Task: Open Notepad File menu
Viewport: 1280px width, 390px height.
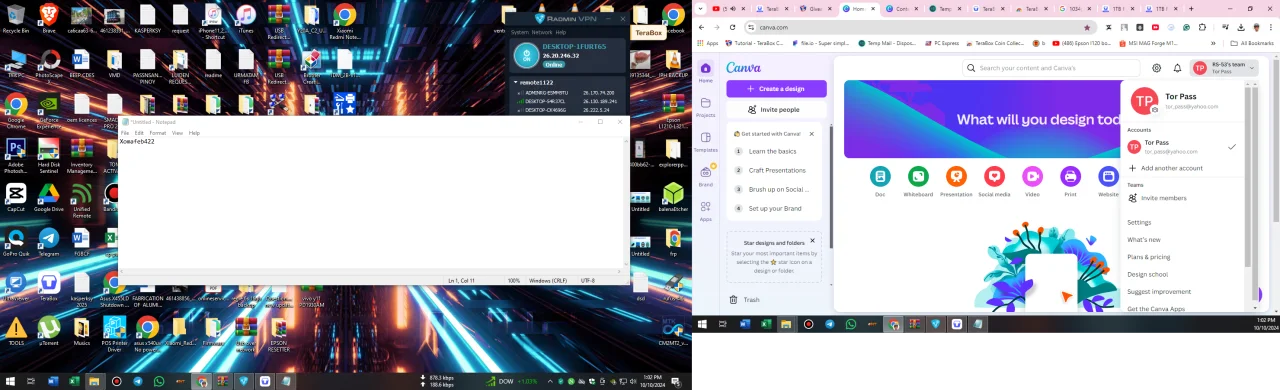Action: tap(125, 133)
